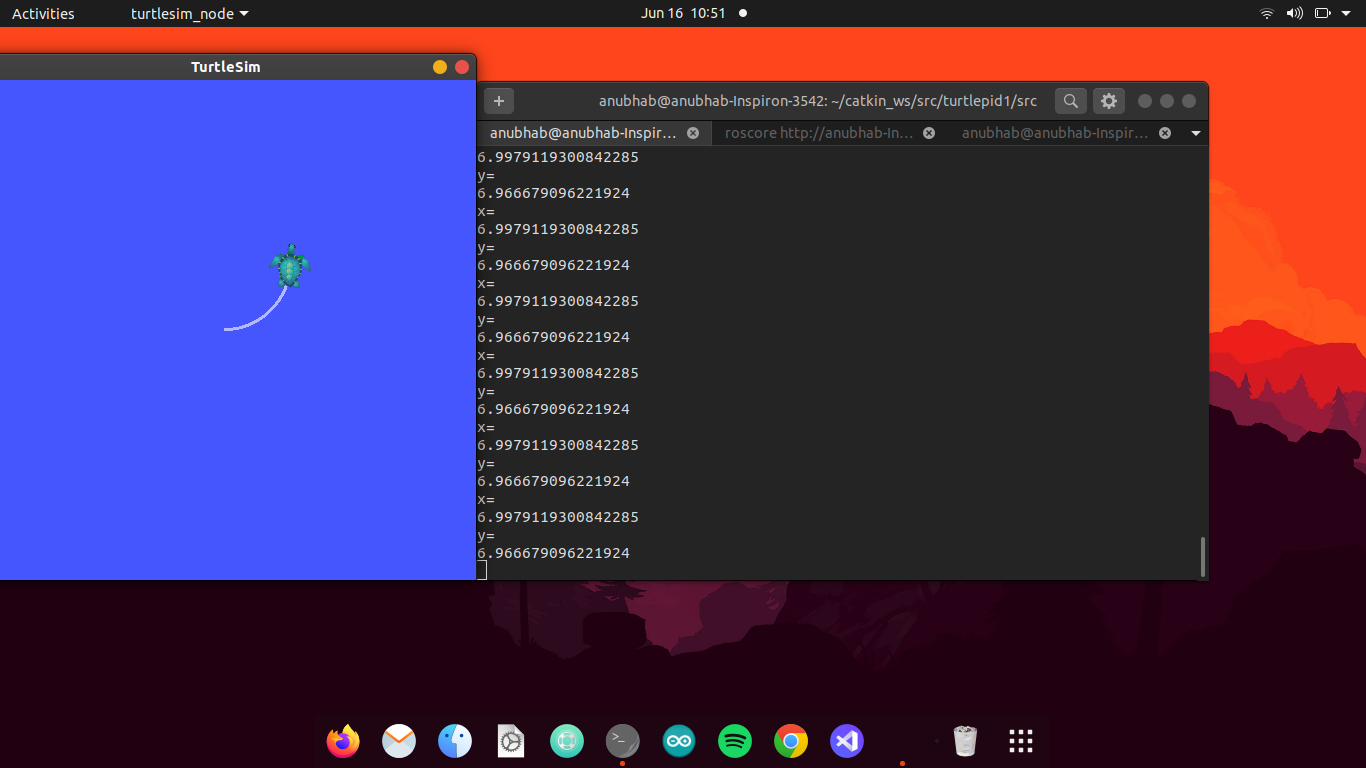This screenshot has height=768, width=1366.
Task: Open the terminal emulator dock icon
Action: 622,741
